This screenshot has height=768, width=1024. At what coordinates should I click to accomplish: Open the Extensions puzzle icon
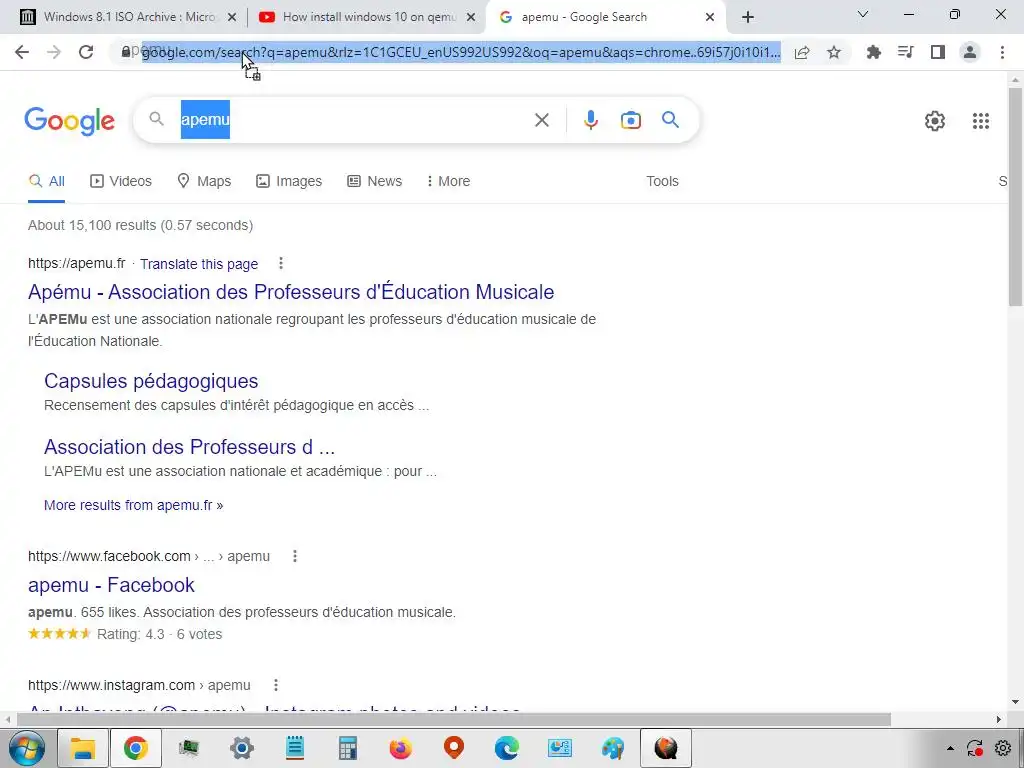(873, 52)
